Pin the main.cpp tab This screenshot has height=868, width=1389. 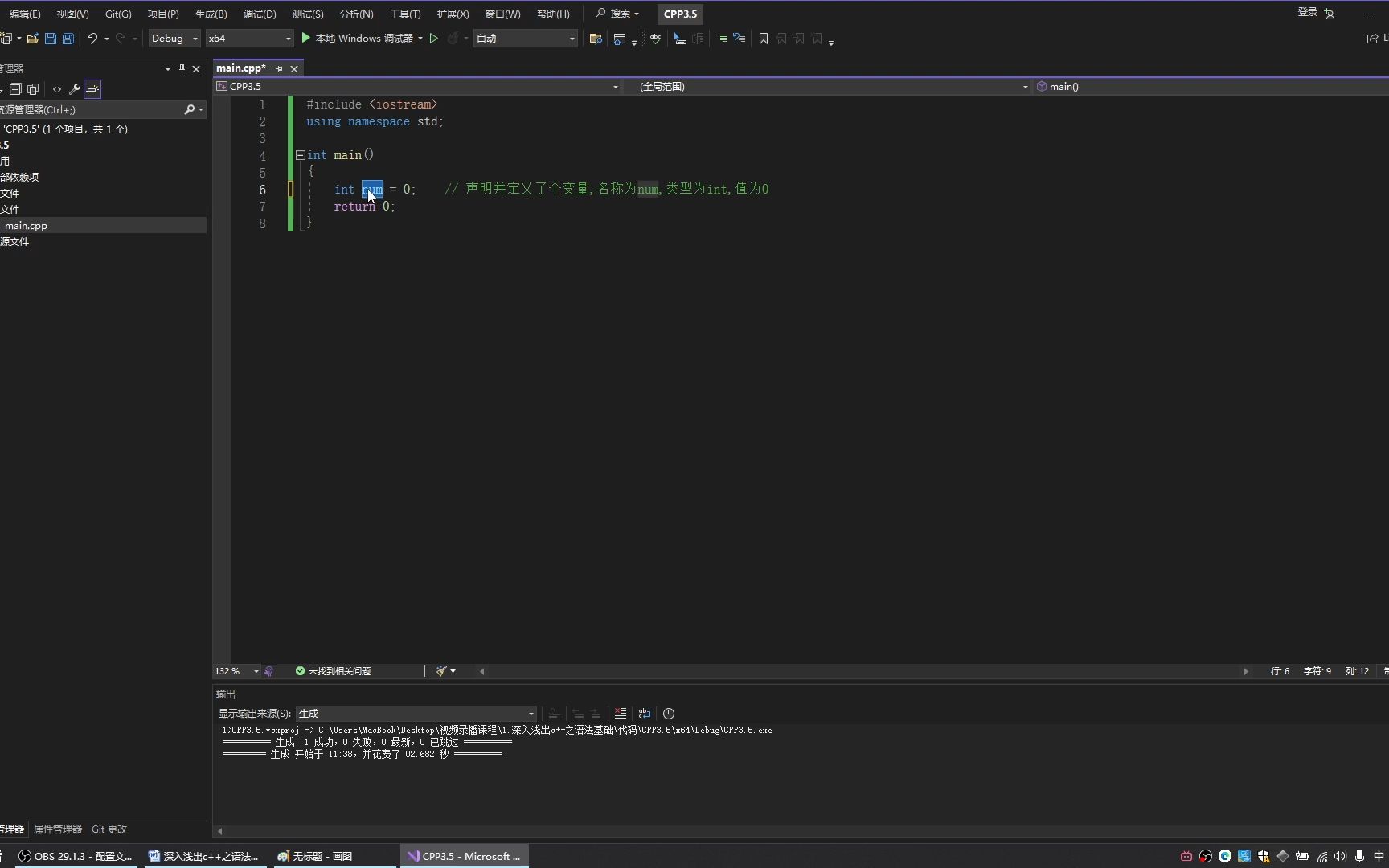[279, 69]
